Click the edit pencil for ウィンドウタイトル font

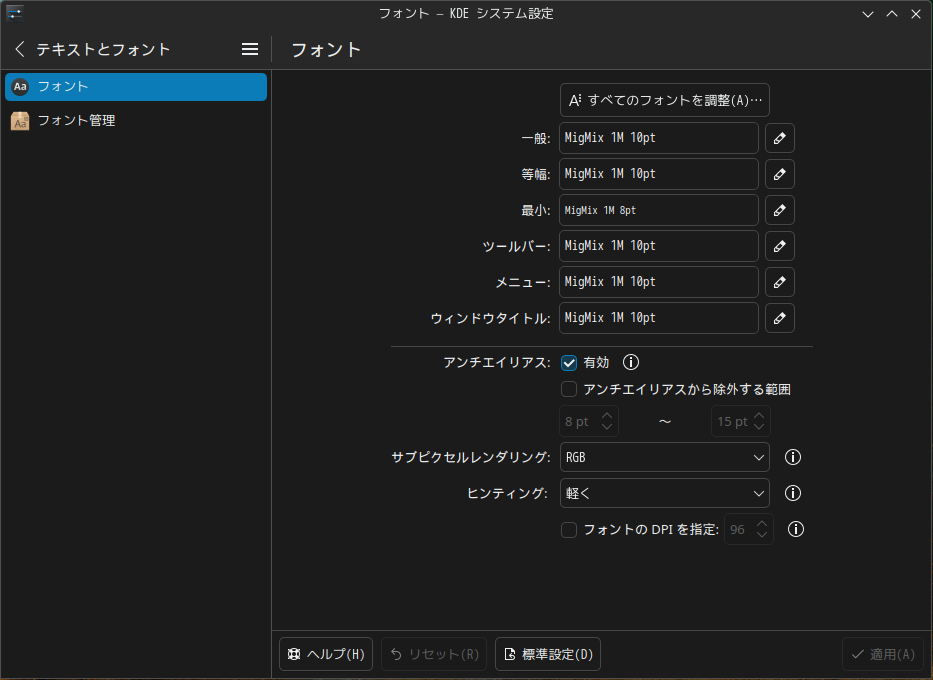pyautogui.click(x=779, y=318)
